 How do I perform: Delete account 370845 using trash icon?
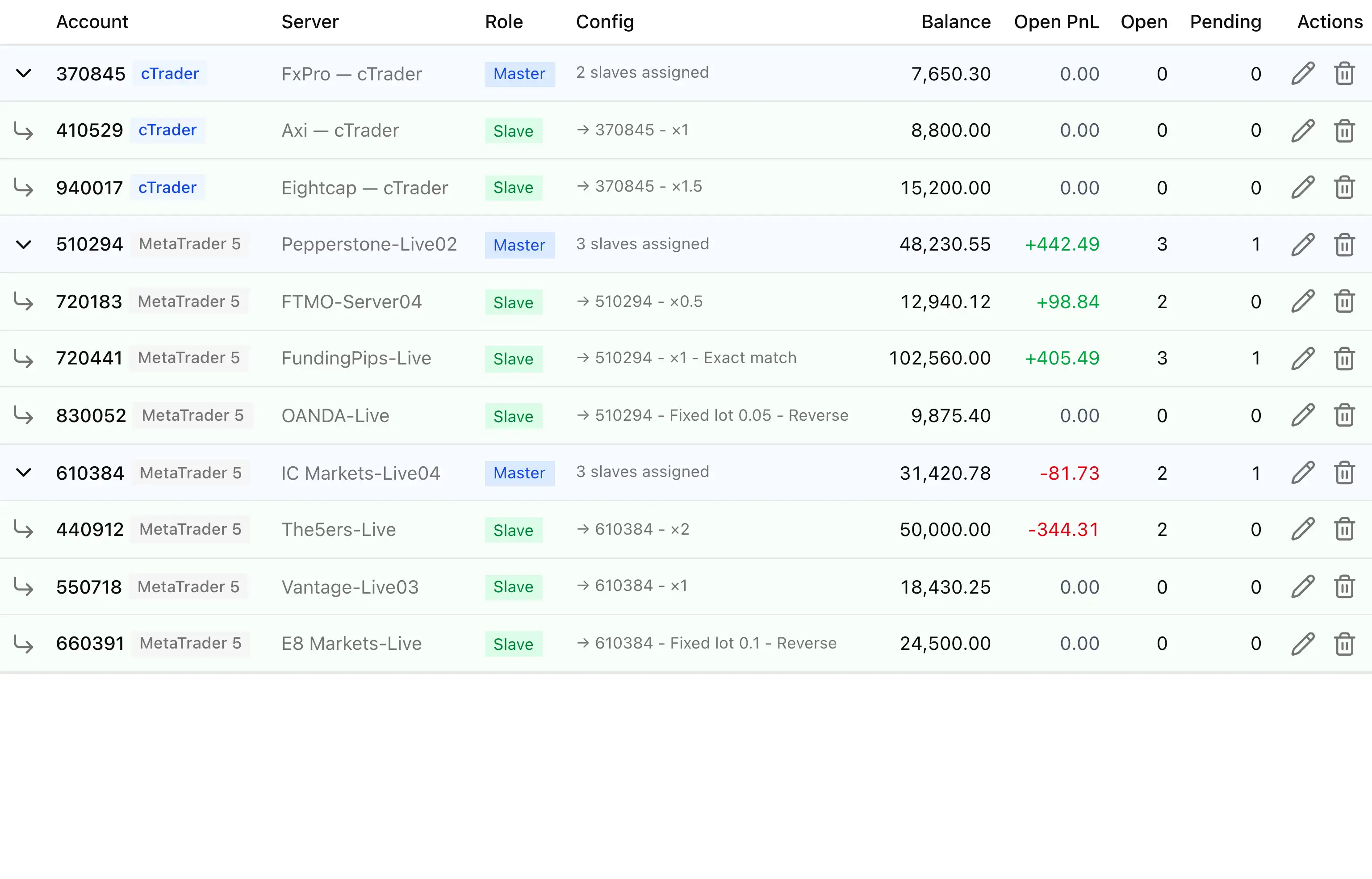(1345, 74)
